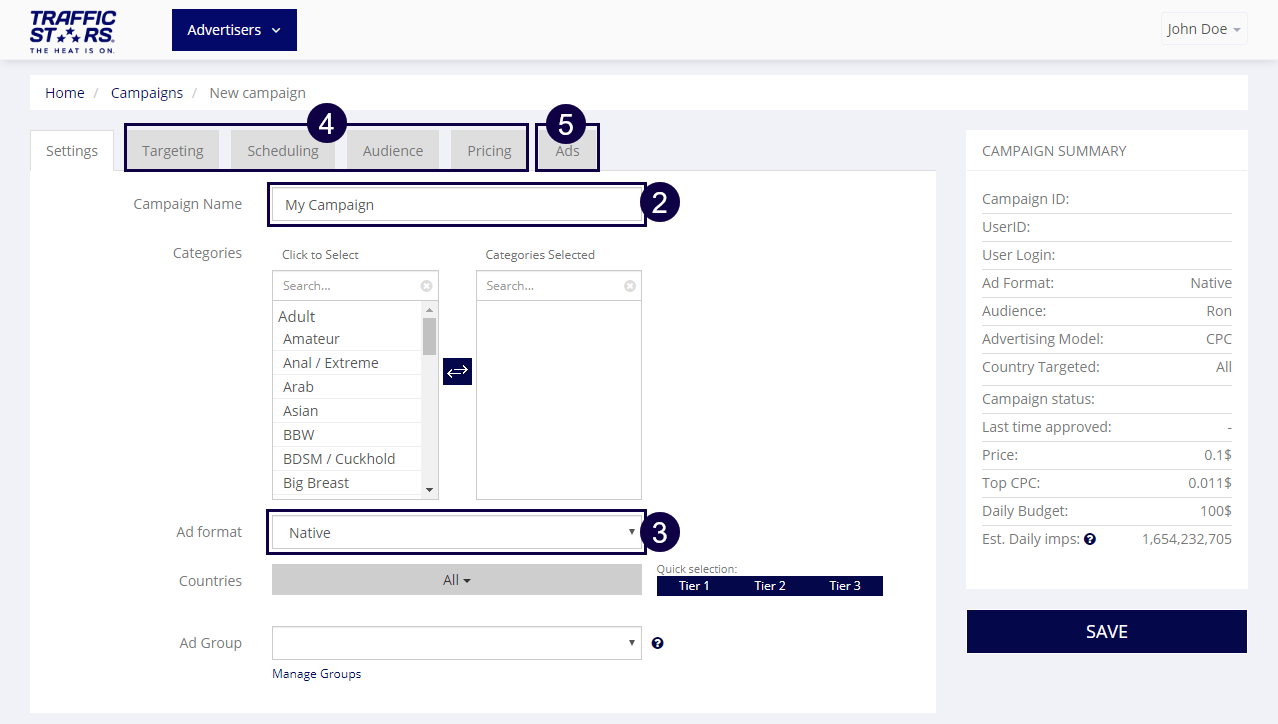
Task: Open the Advertisers dropdown menu
Action: click(234, 30)
